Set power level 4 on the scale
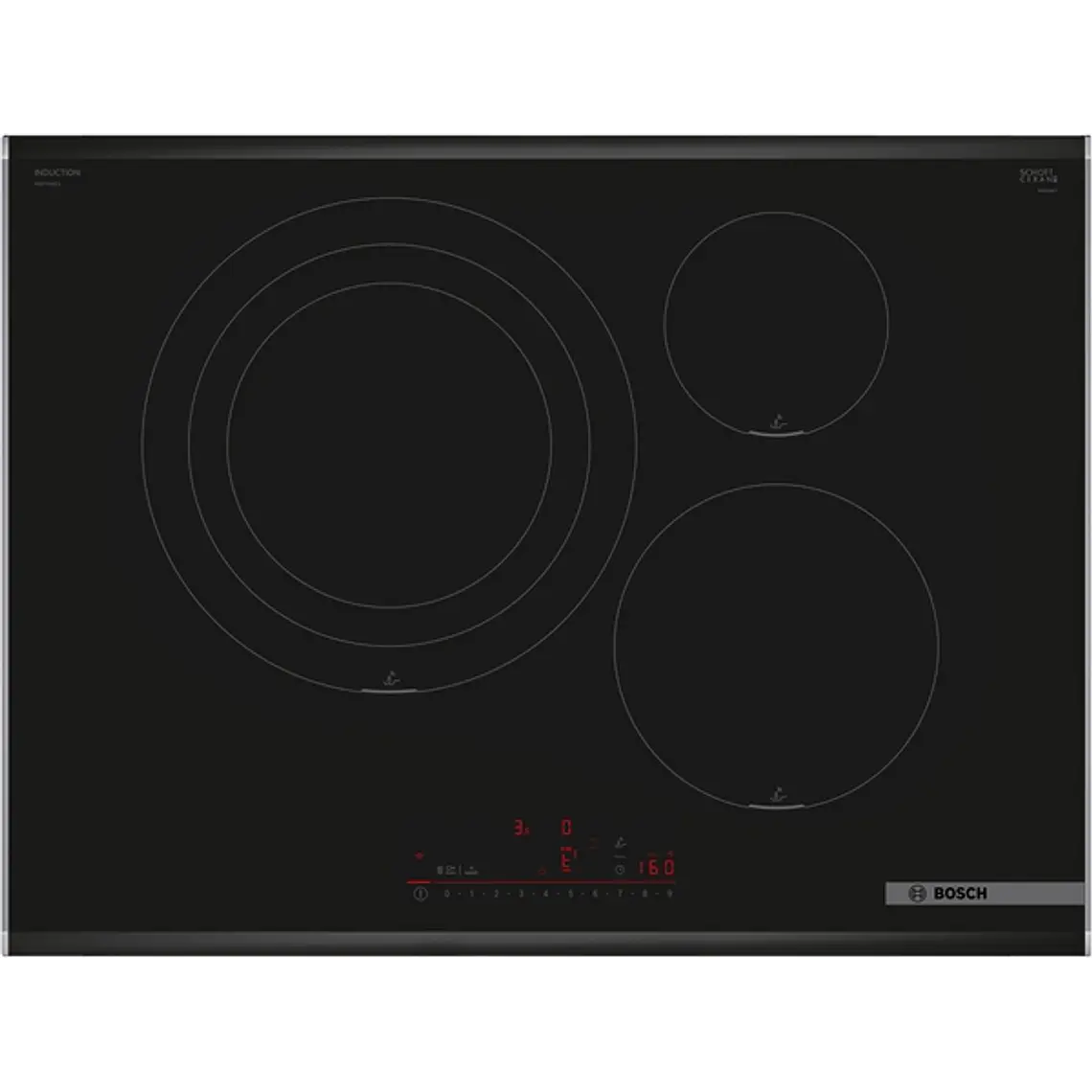This screenshot has height=1092, width=1092. (x=546, y=894)
